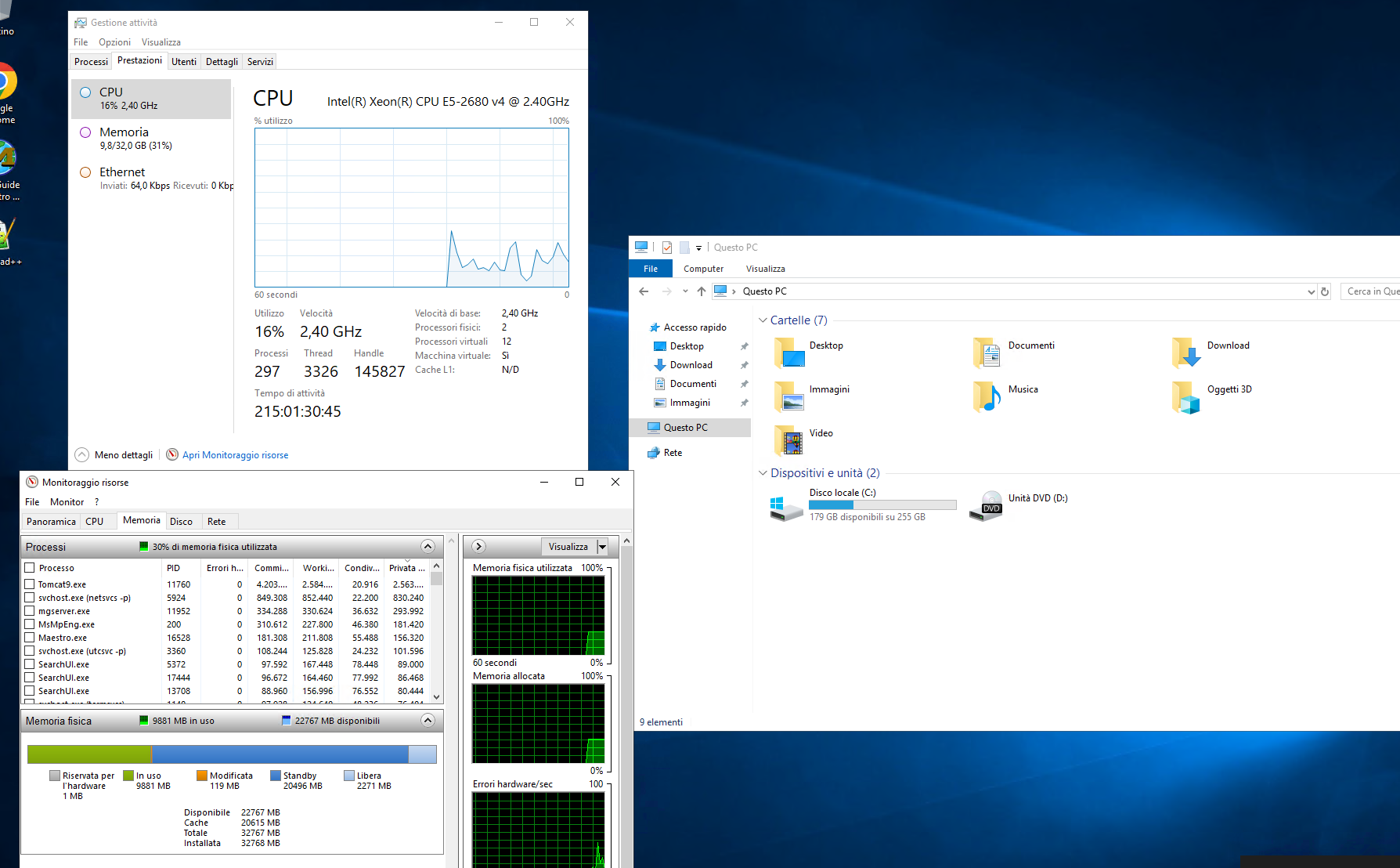The height and width of the screenshot is (868, 1400).
Task: Collapse the Memoria fisica section
Action: click(x=428, y=721)
